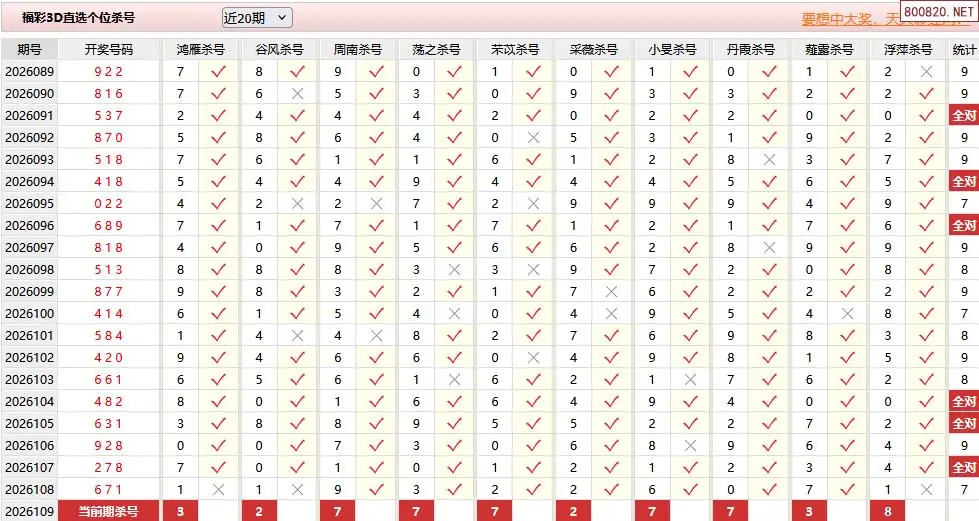
Task: Click the red 浮萍杀号 current pick 8
Action: (x=888, y=512)
